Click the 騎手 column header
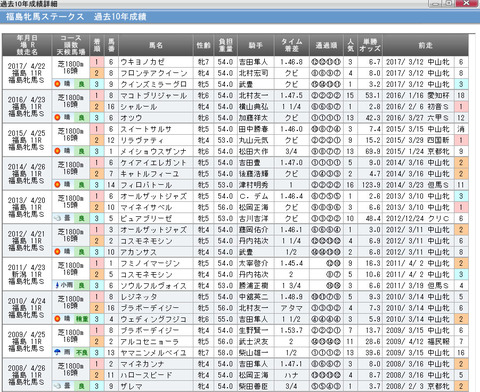 coord(255,45)
